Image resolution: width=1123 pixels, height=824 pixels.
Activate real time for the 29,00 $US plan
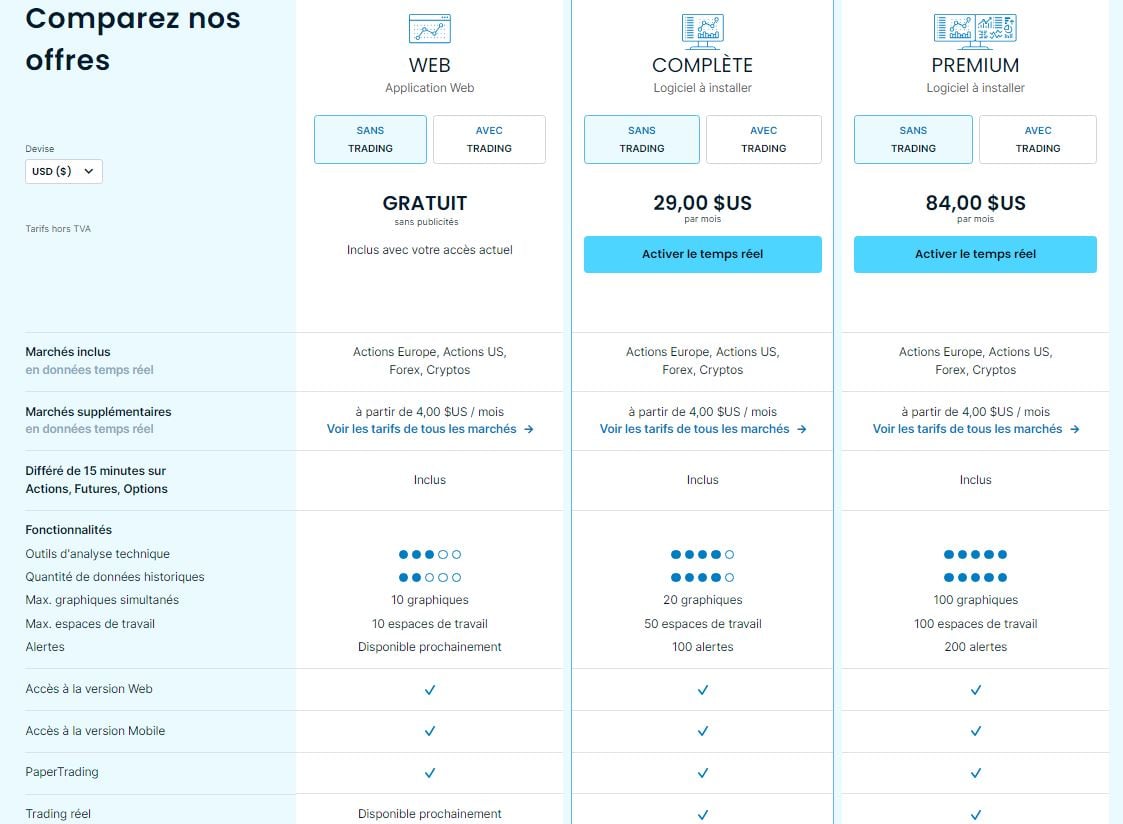click(702, 254)
